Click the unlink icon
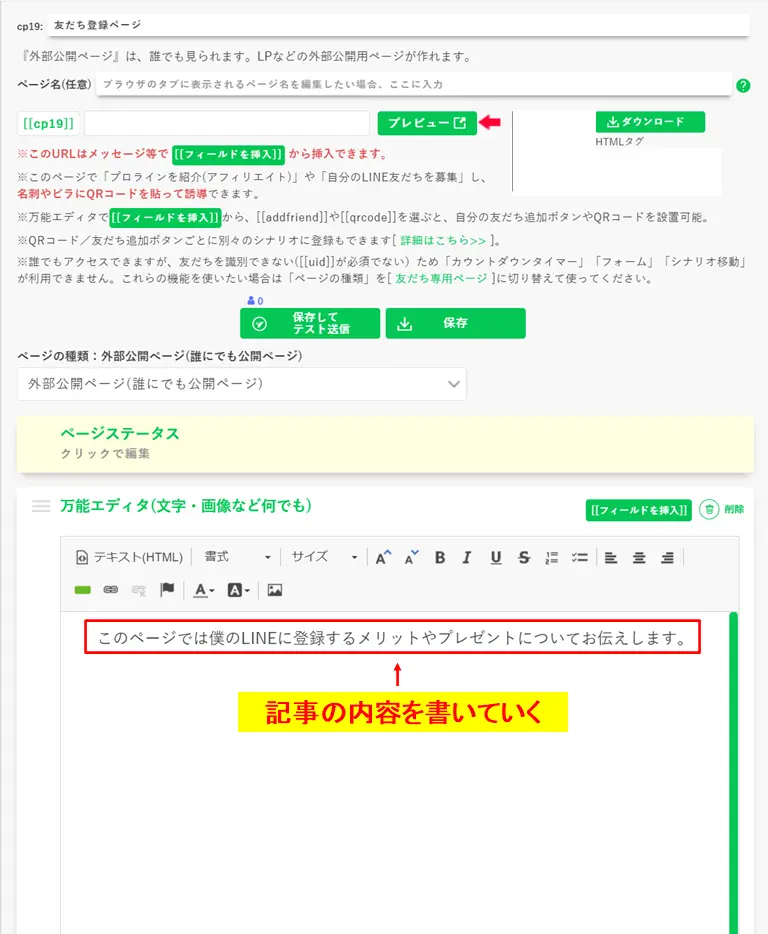 139,590
